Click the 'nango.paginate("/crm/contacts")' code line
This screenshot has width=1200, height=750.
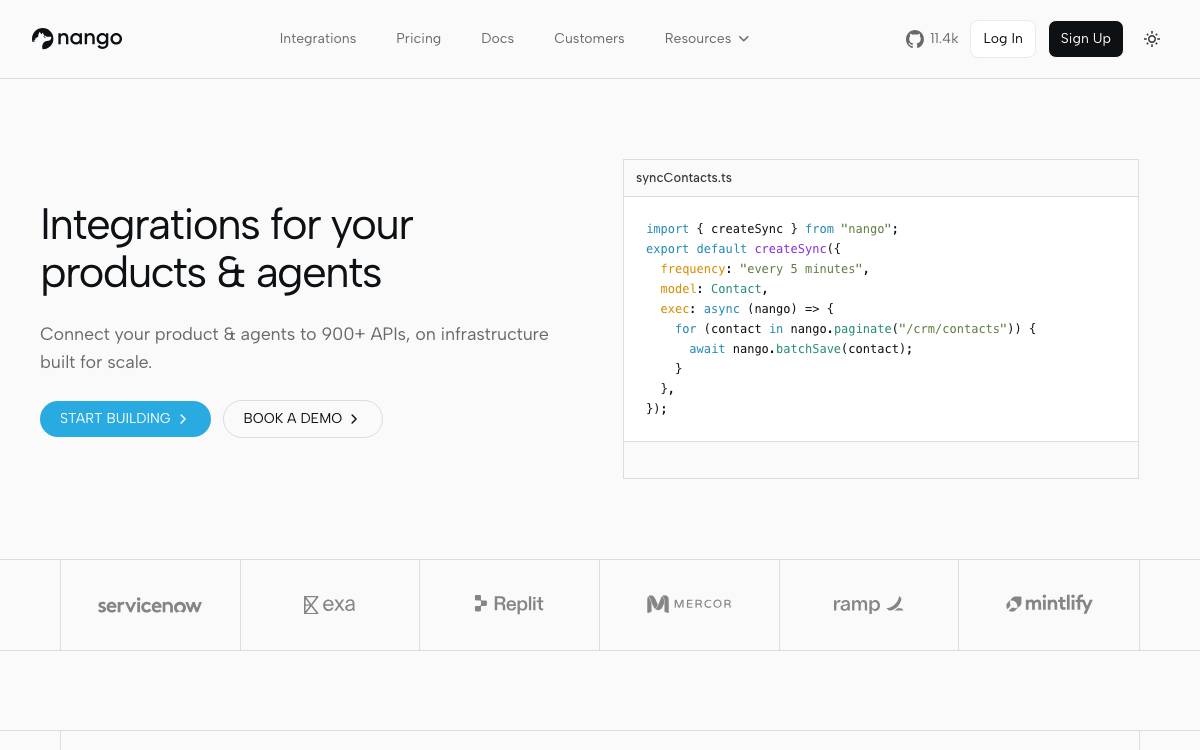point(856,329)
